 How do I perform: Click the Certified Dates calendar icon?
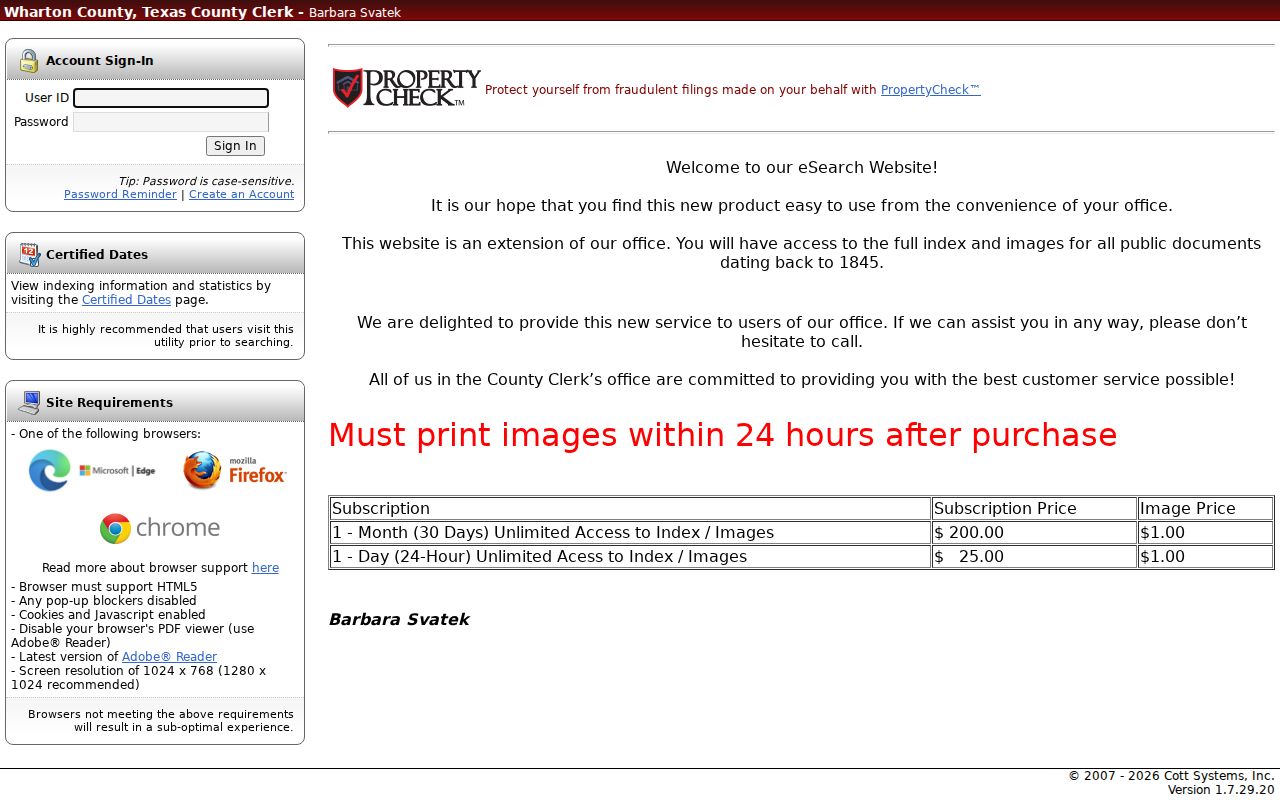(29, 254)
